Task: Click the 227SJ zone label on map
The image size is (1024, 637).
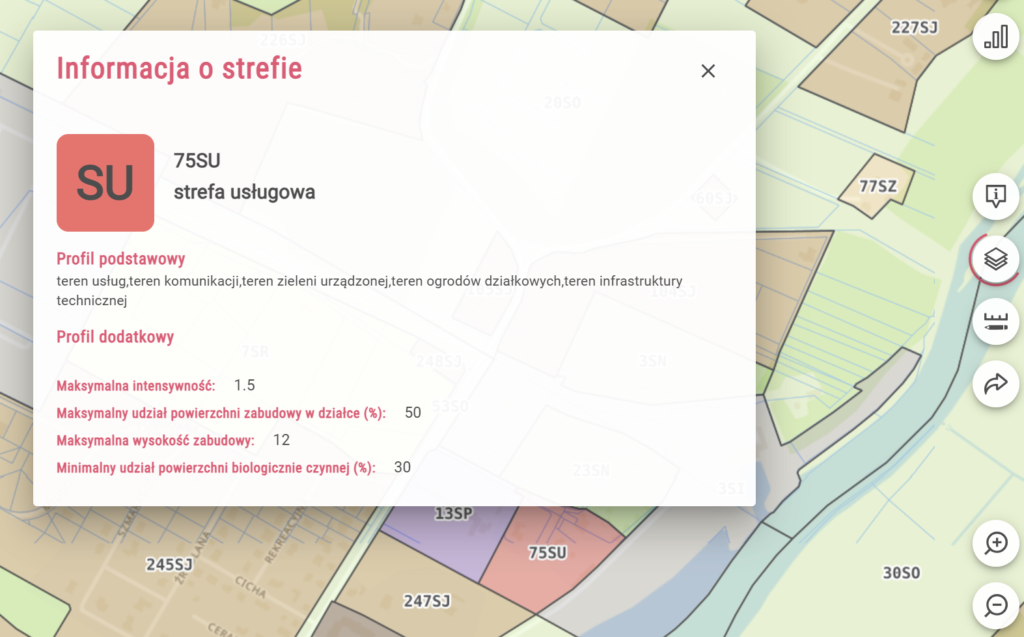Action: (x=914, y=27)
